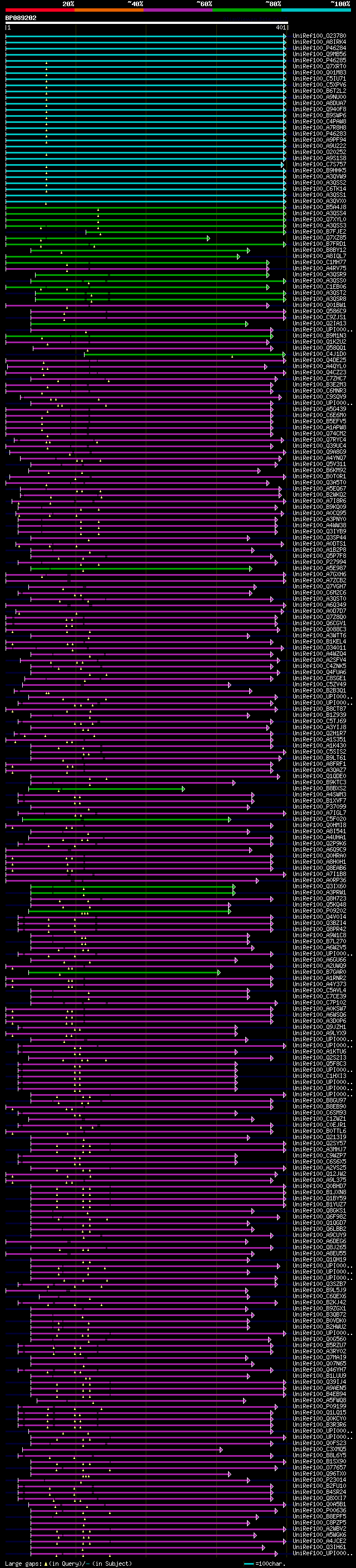Screen dimensions: 356x1568
Task: Select hit UniRef100_P09202
Action: click(x=319, y=911)
